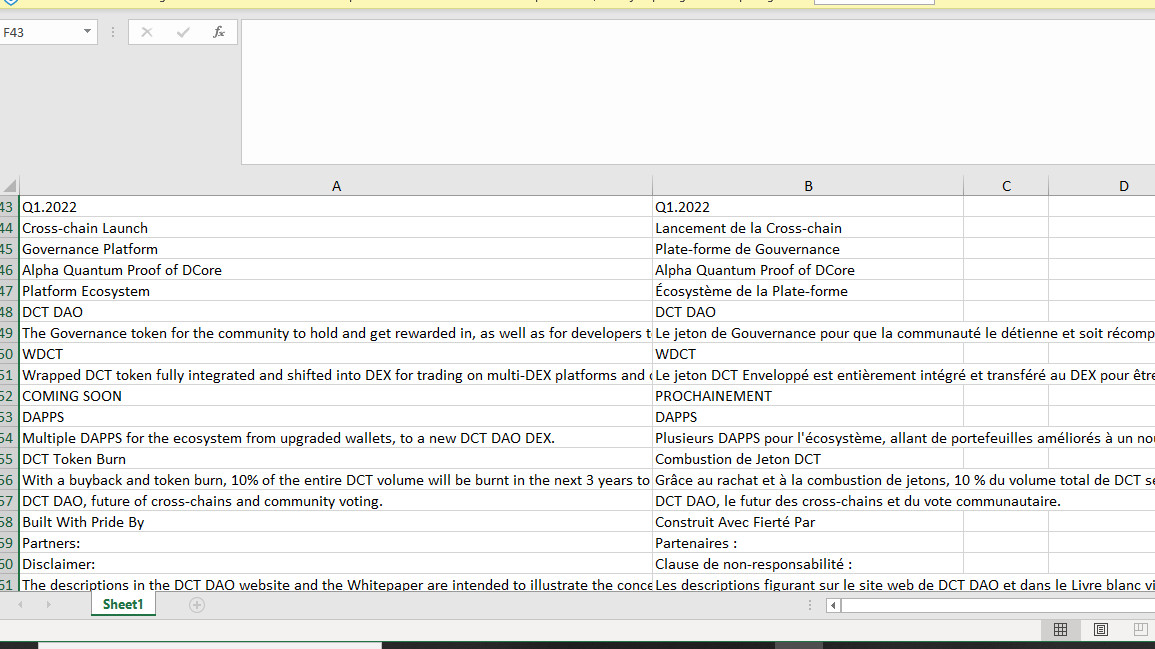Switch to Page Layout view icon
The width and height of the screenshot is (1155, 649).
click(1100, 629)
